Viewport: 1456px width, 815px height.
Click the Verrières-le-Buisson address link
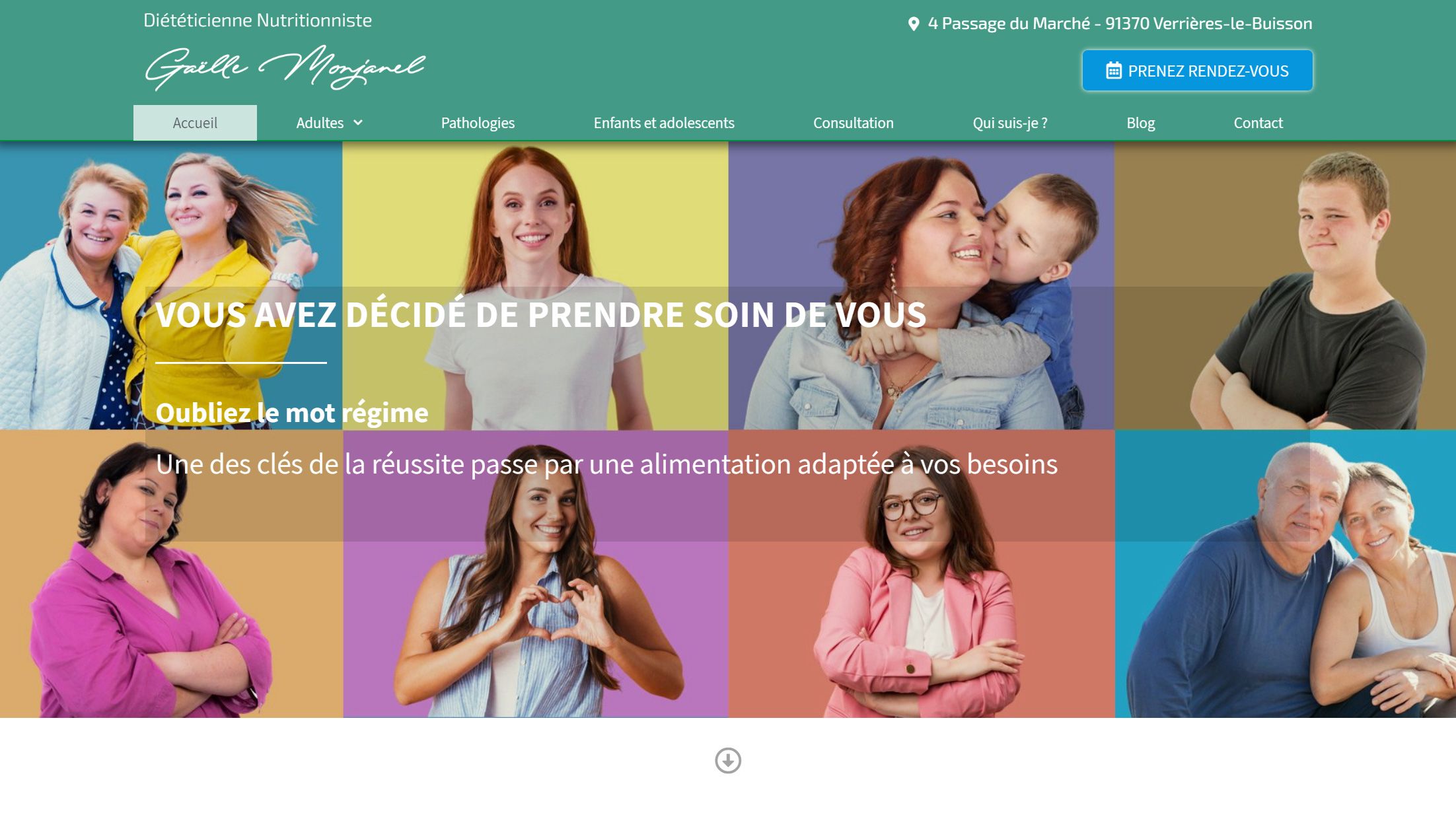tap(1120, 24)
